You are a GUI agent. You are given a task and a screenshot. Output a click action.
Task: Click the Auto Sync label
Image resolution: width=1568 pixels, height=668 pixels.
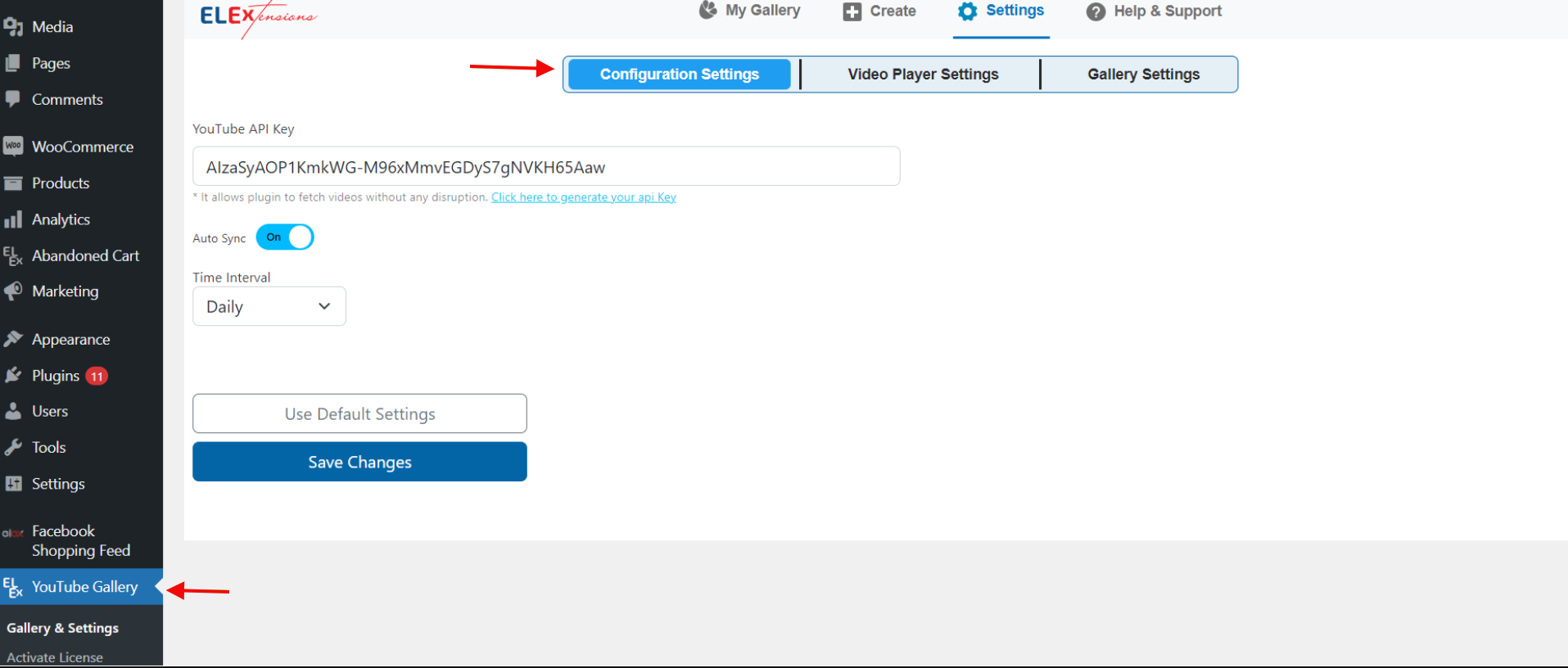pyautogui.click(x=219, y=238)
